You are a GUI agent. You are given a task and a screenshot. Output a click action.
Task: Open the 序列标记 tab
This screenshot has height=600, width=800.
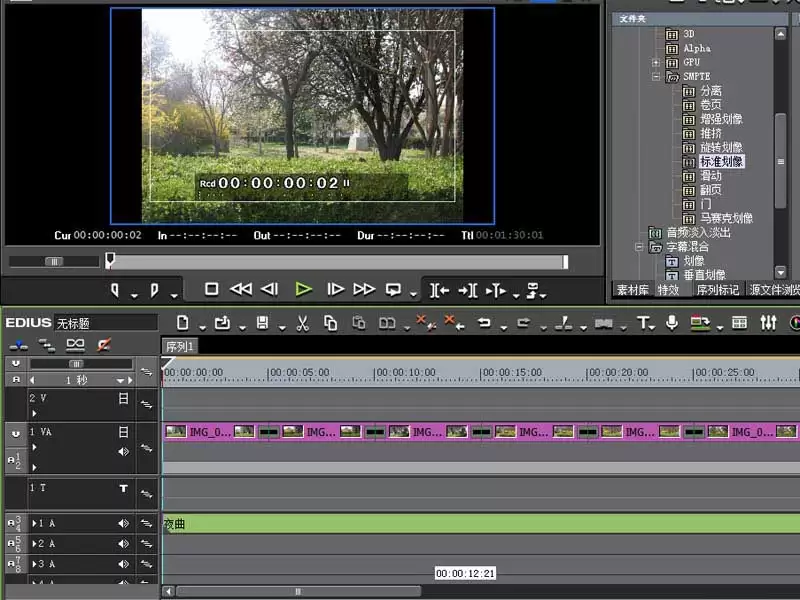717,290
